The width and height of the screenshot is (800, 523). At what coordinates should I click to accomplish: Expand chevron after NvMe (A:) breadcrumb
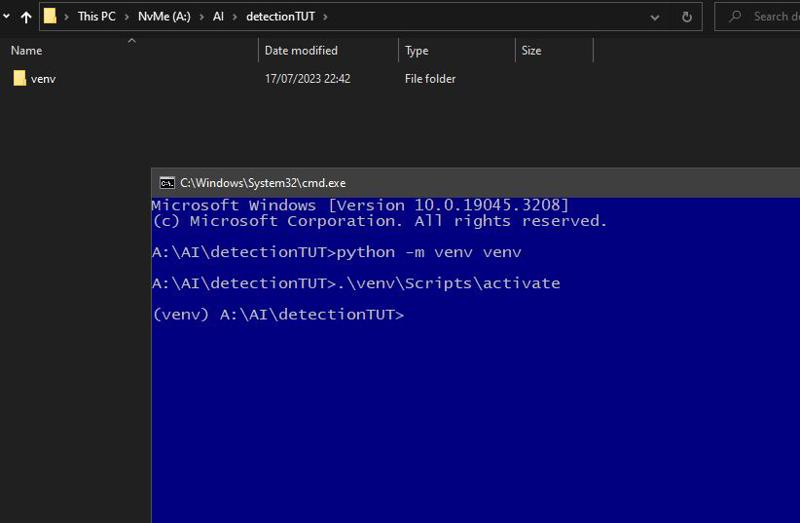(202, 17)
